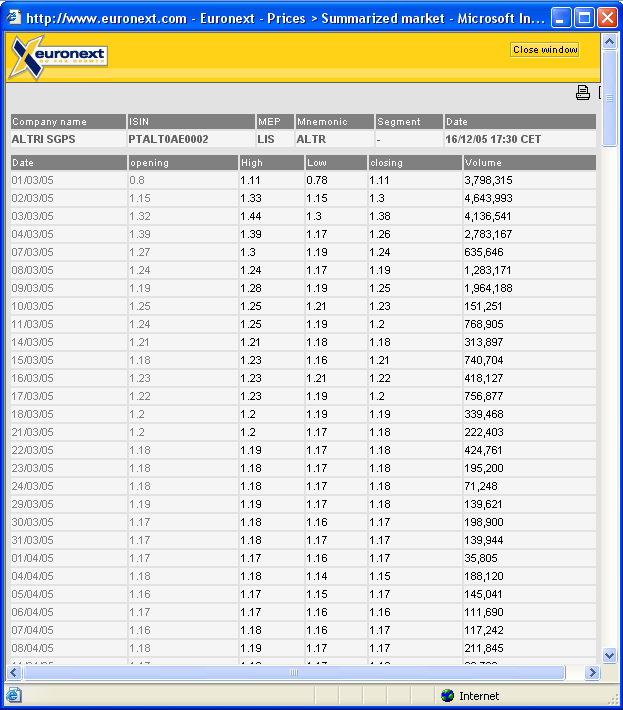The image size is (623, 710).
Task: Select the company name ALTRI SGPS
Action: click(43, 139)
